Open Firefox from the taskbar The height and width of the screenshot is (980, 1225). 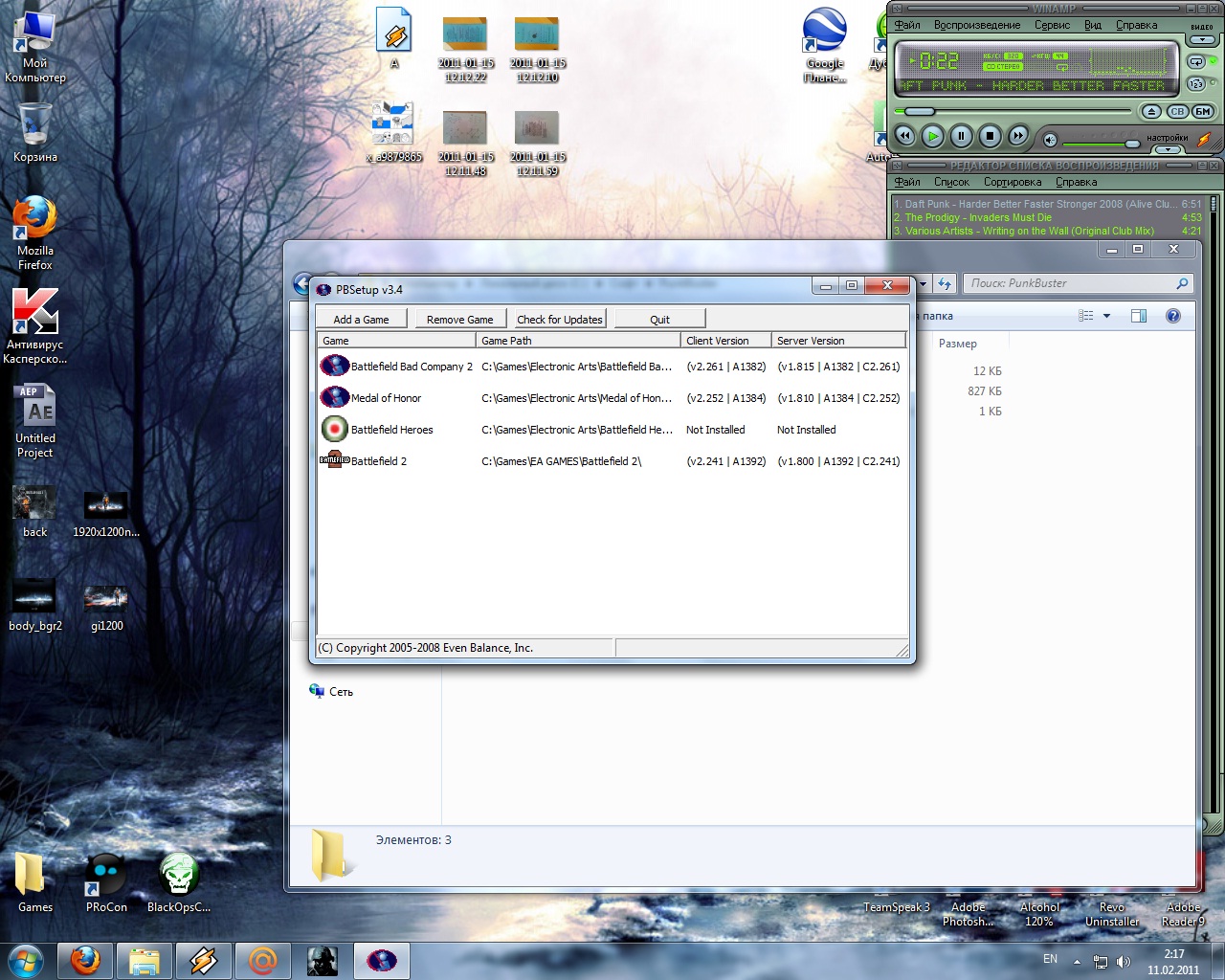(x=86, y=961)
